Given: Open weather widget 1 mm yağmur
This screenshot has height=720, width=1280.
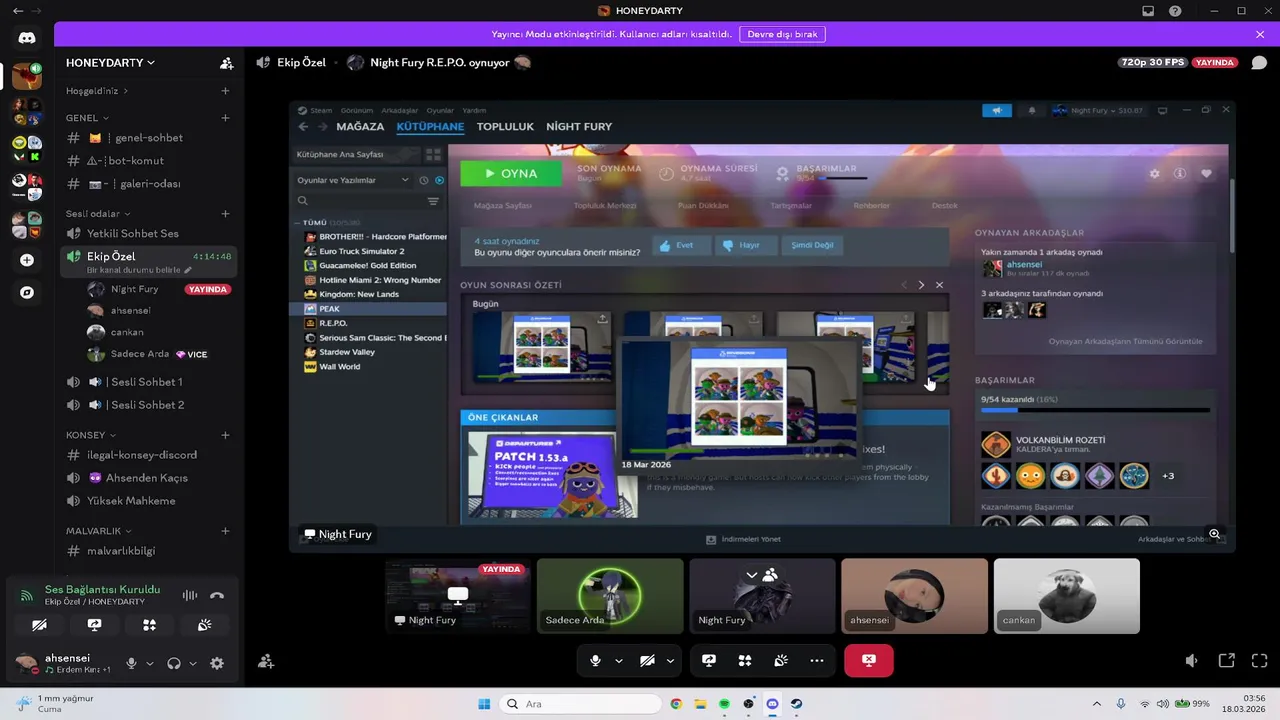Looking at the screenshot, I should tap(55, 704).
